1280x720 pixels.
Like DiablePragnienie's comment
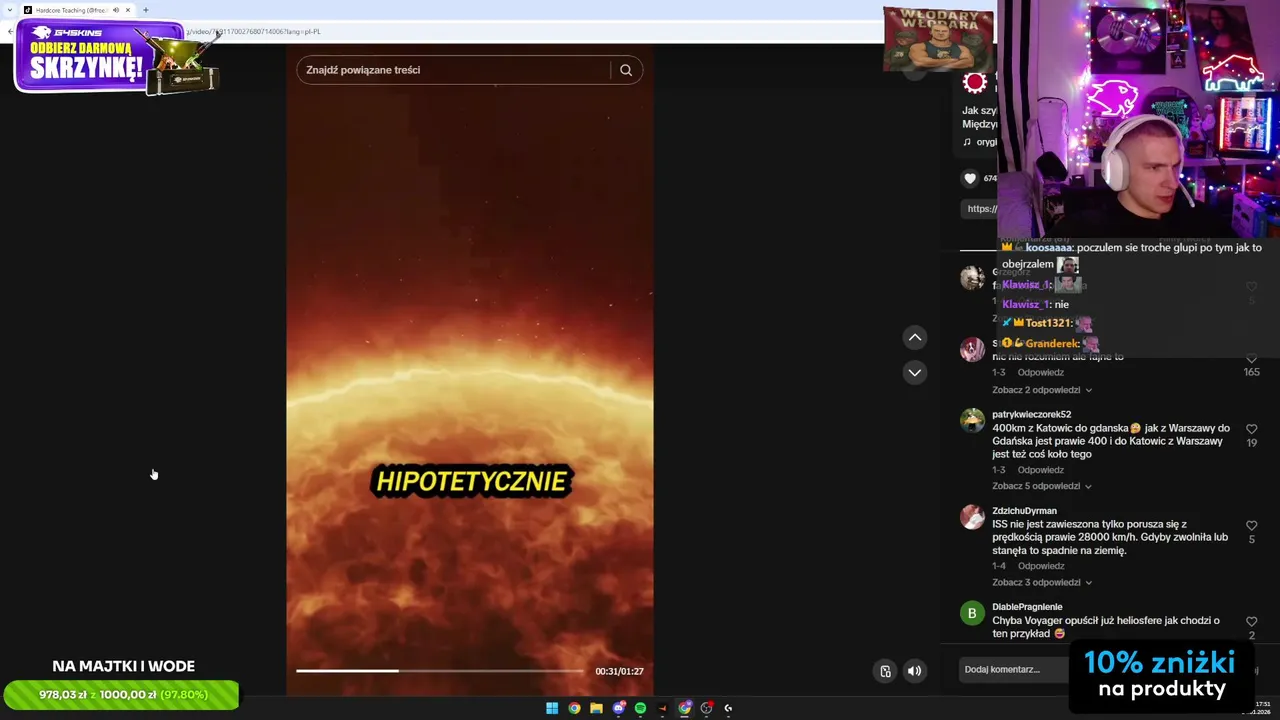coord(1251,621)
